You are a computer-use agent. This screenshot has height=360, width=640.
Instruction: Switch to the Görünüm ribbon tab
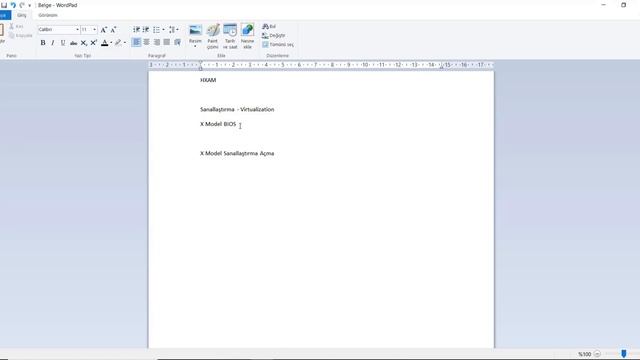click(x=48, y=15)
